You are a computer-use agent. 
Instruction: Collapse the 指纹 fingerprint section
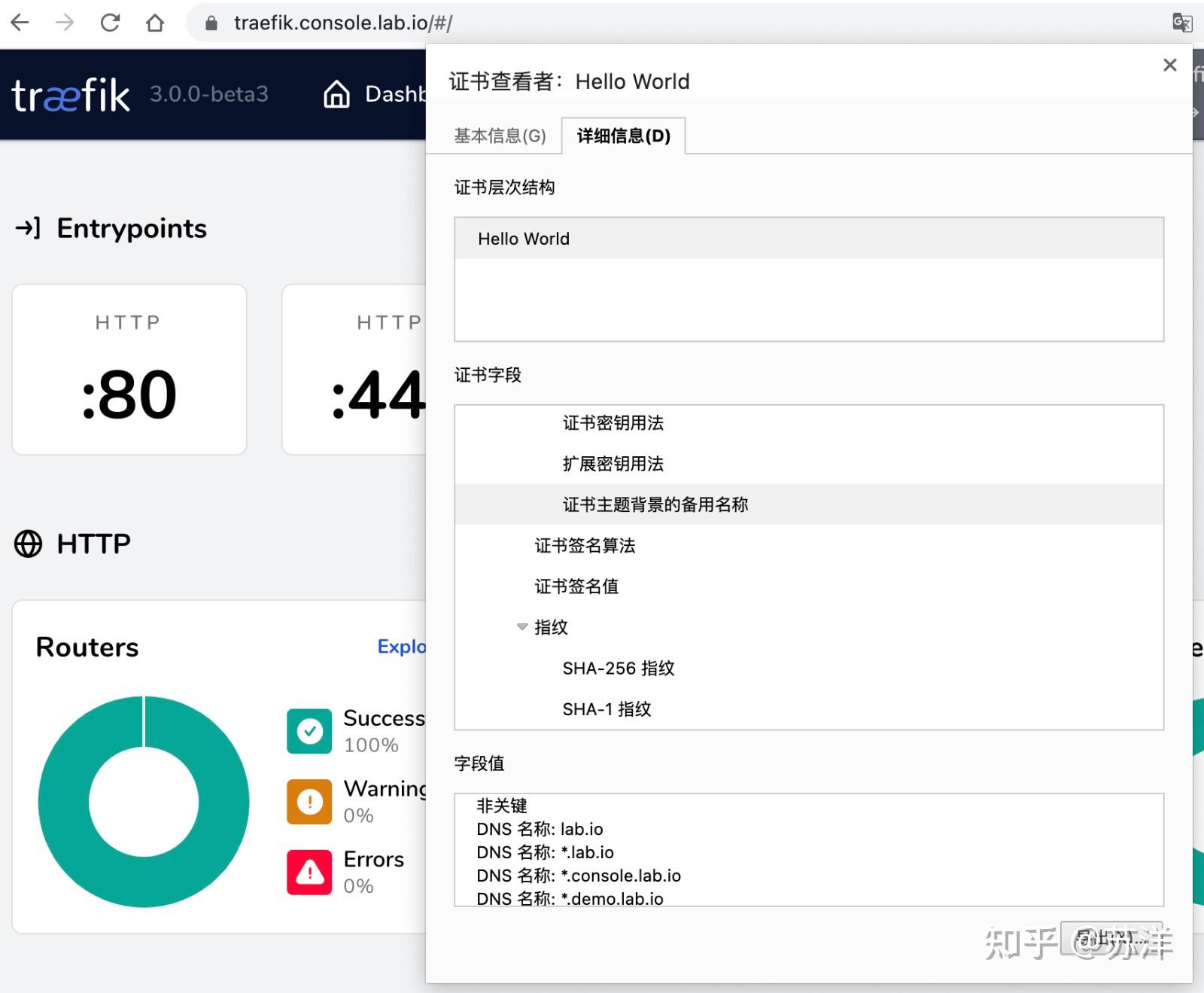[521, 626]
